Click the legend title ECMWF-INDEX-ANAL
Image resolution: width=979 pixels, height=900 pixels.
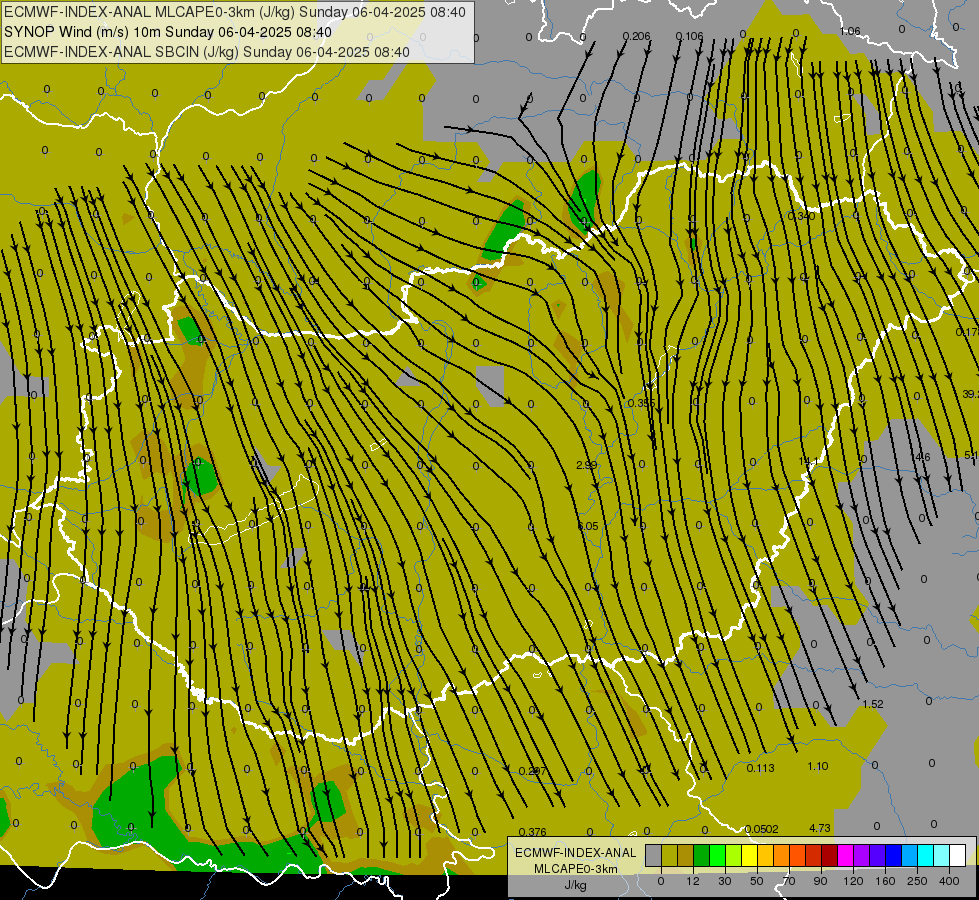[x=576, y=853]
